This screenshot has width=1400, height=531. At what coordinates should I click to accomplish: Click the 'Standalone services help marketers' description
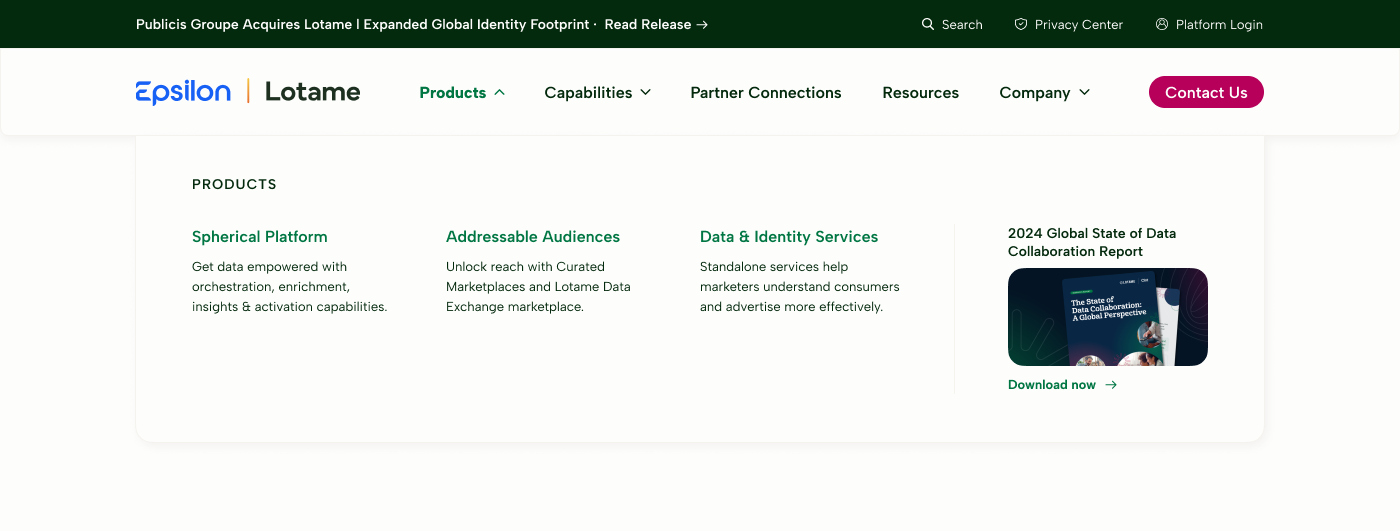pos(800,287)
